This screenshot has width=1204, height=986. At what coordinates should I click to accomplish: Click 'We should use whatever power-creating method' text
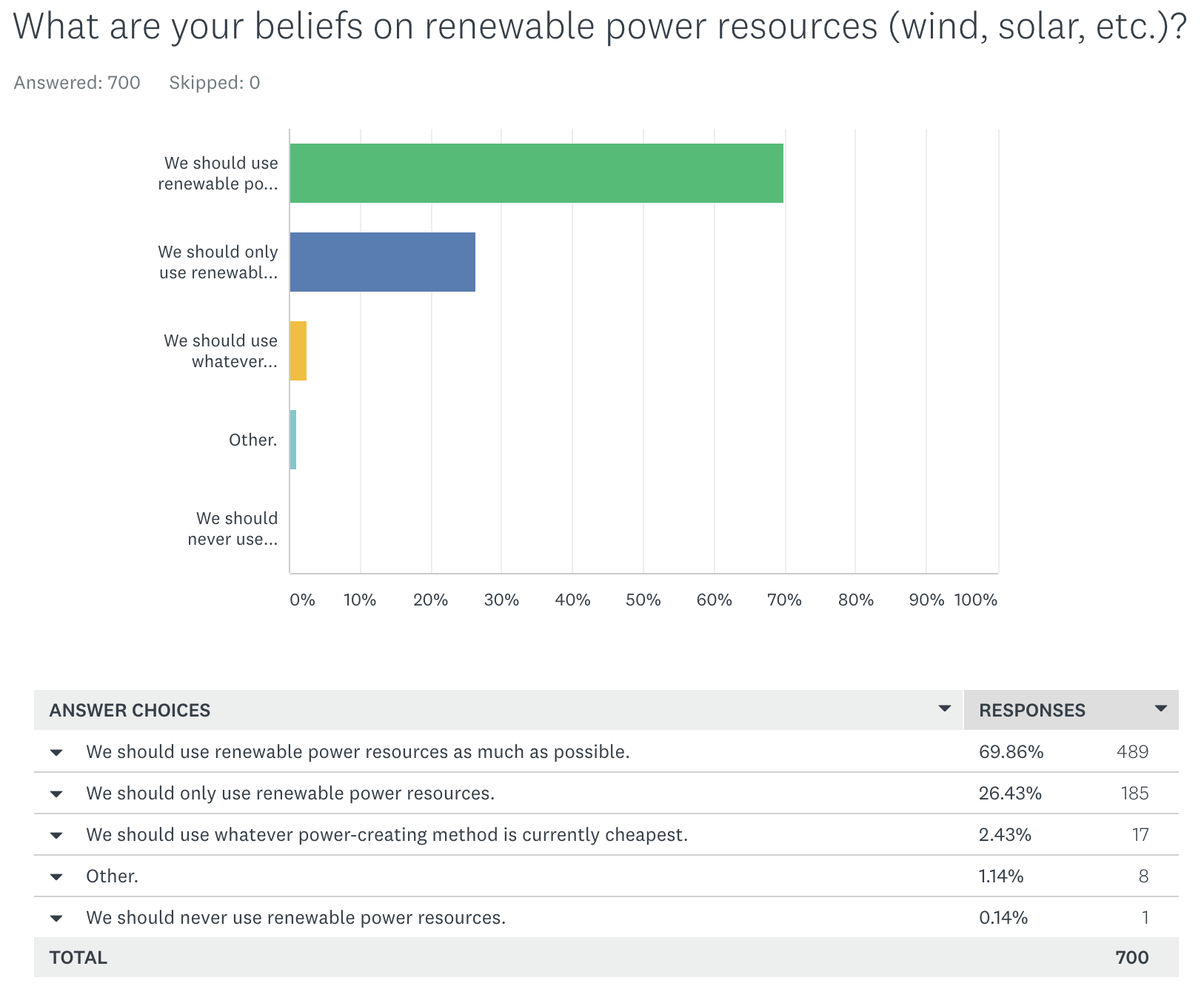(x=387, y=835)
